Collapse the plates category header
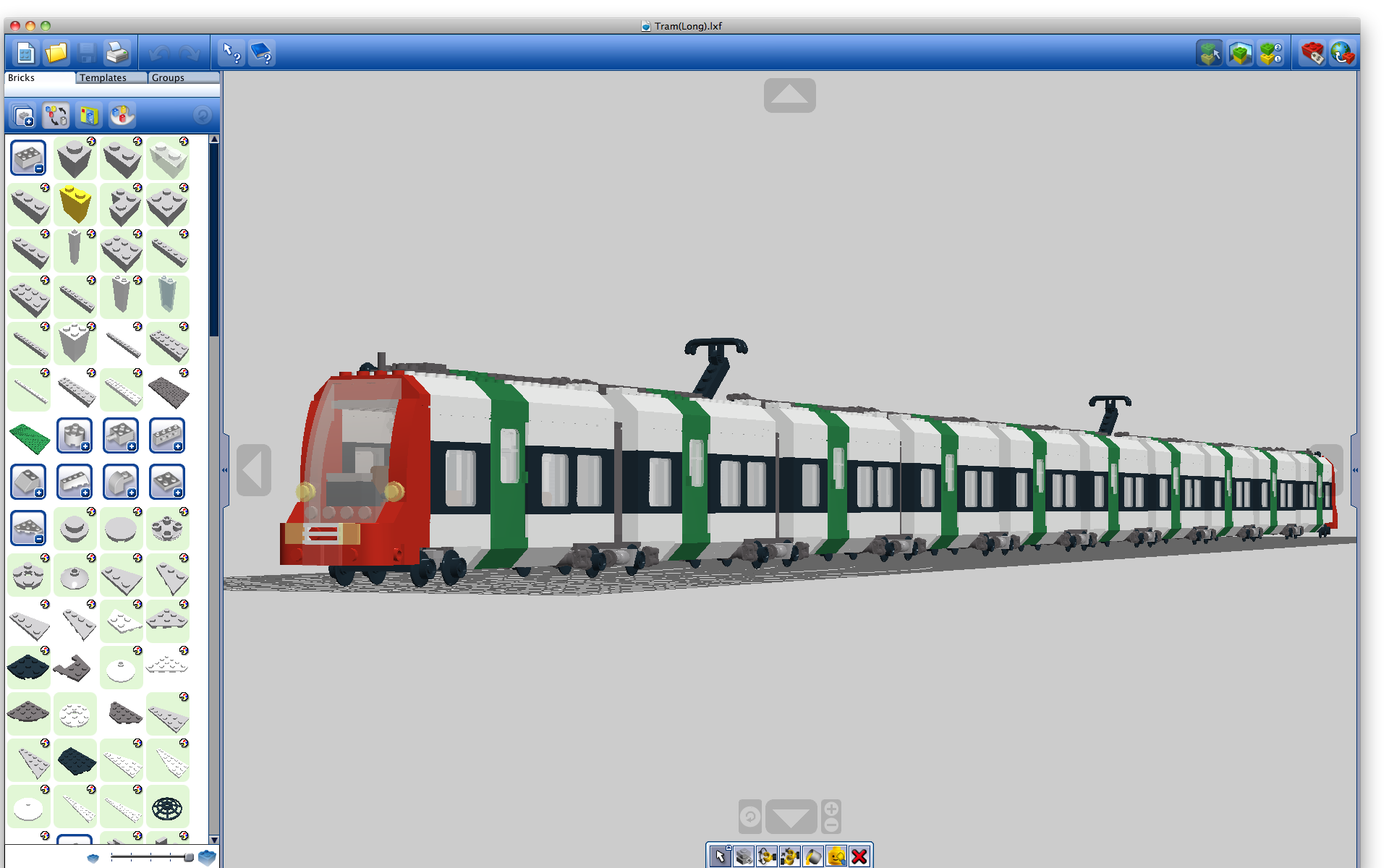1389x868 pixels. pos(28,528)
